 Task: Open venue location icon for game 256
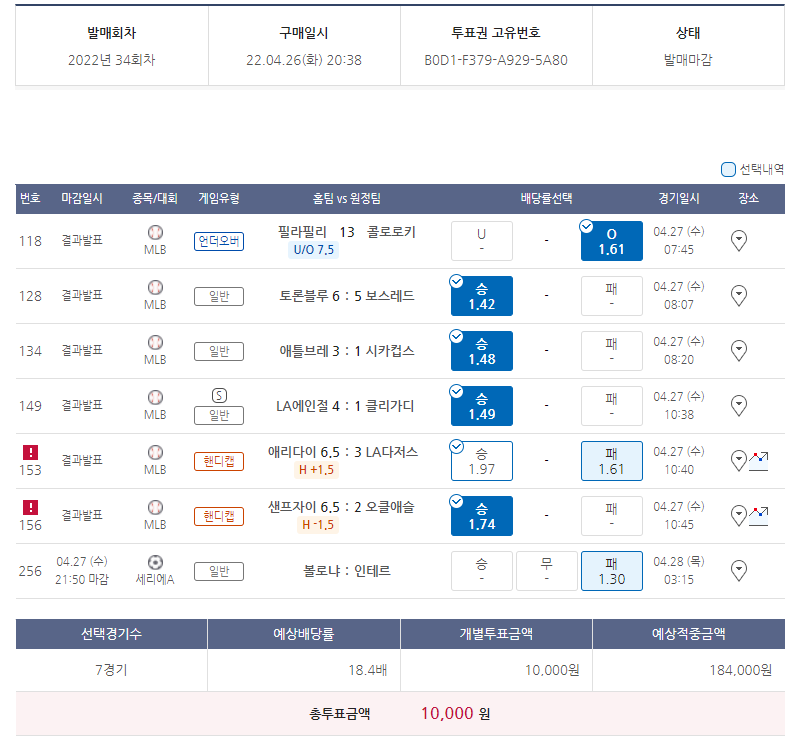point(739,571)
